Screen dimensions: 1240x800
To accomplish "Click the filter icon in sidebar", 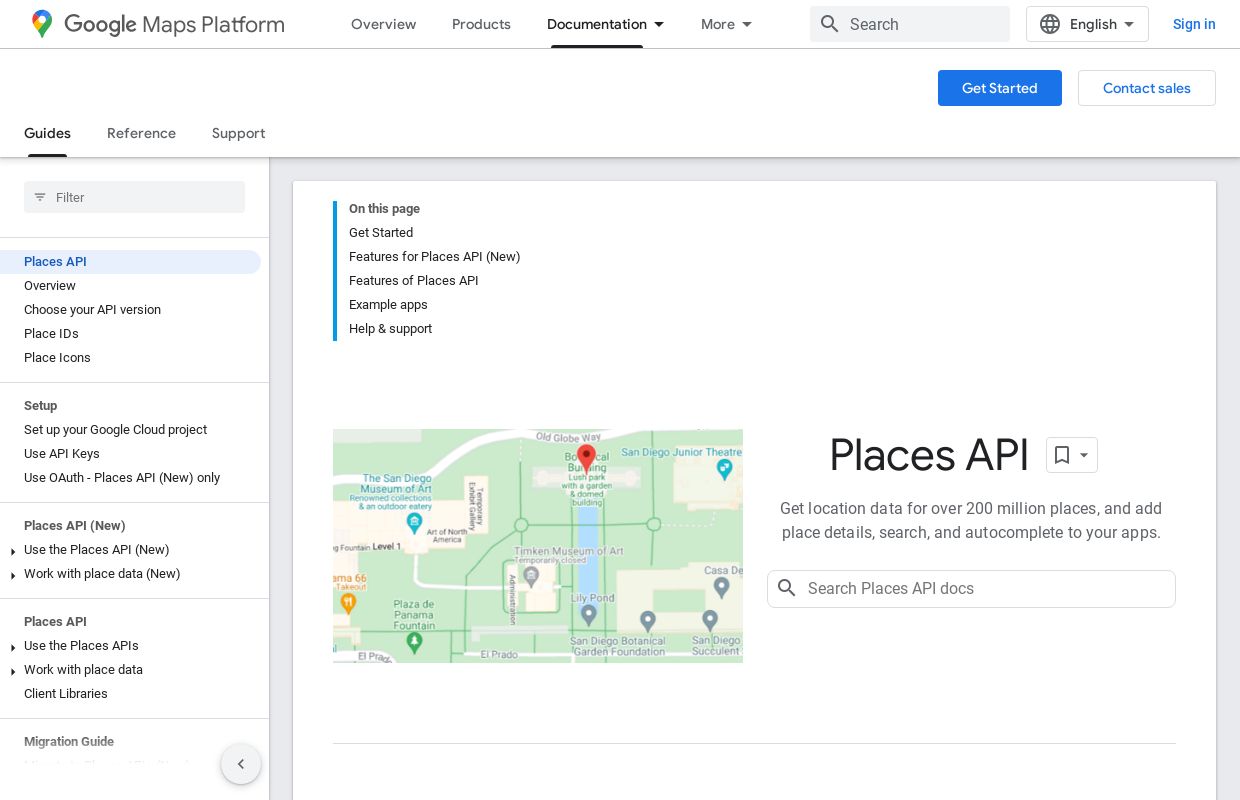I will [40, 197].
